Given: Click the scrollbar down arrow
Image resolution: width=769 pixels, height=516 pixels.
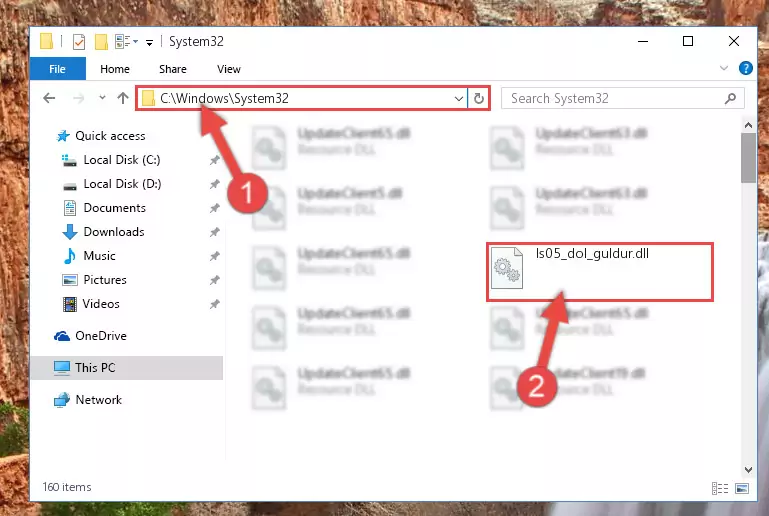Looking at the screenshot, I should pos(748,470).
